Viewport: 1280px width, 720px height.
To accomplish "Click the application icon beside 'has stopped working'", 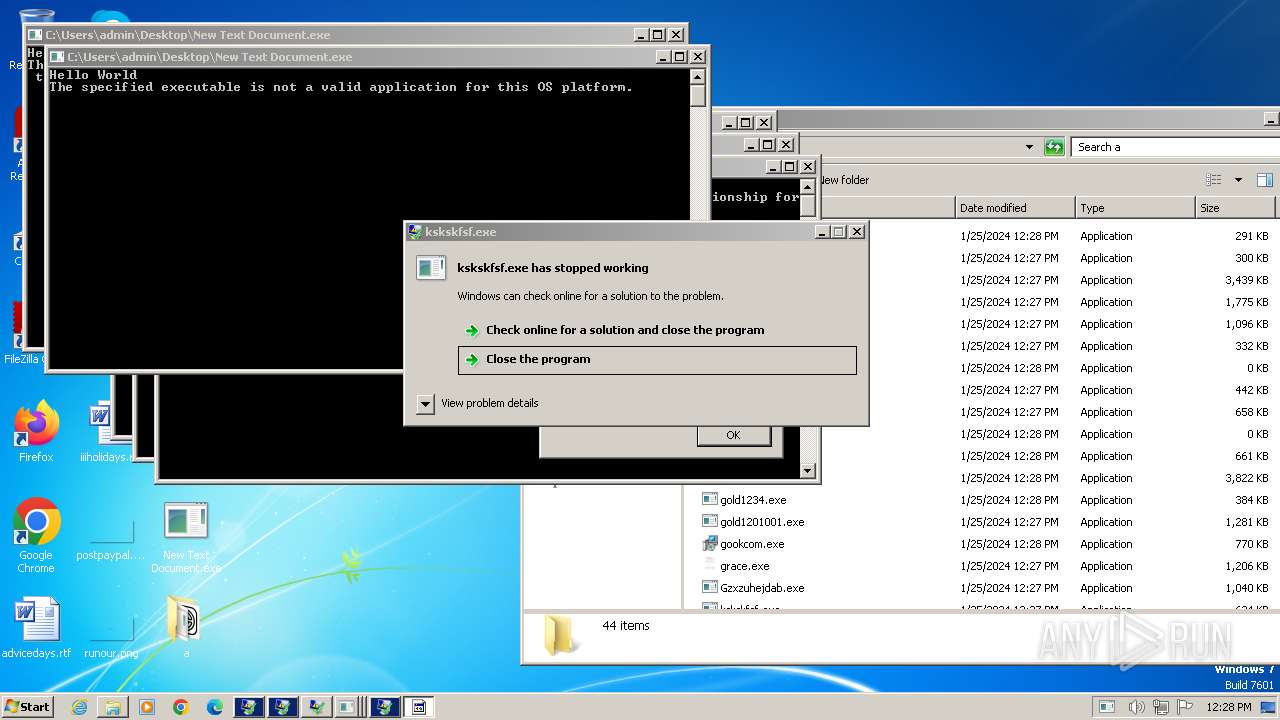I will tap(431, 268).
